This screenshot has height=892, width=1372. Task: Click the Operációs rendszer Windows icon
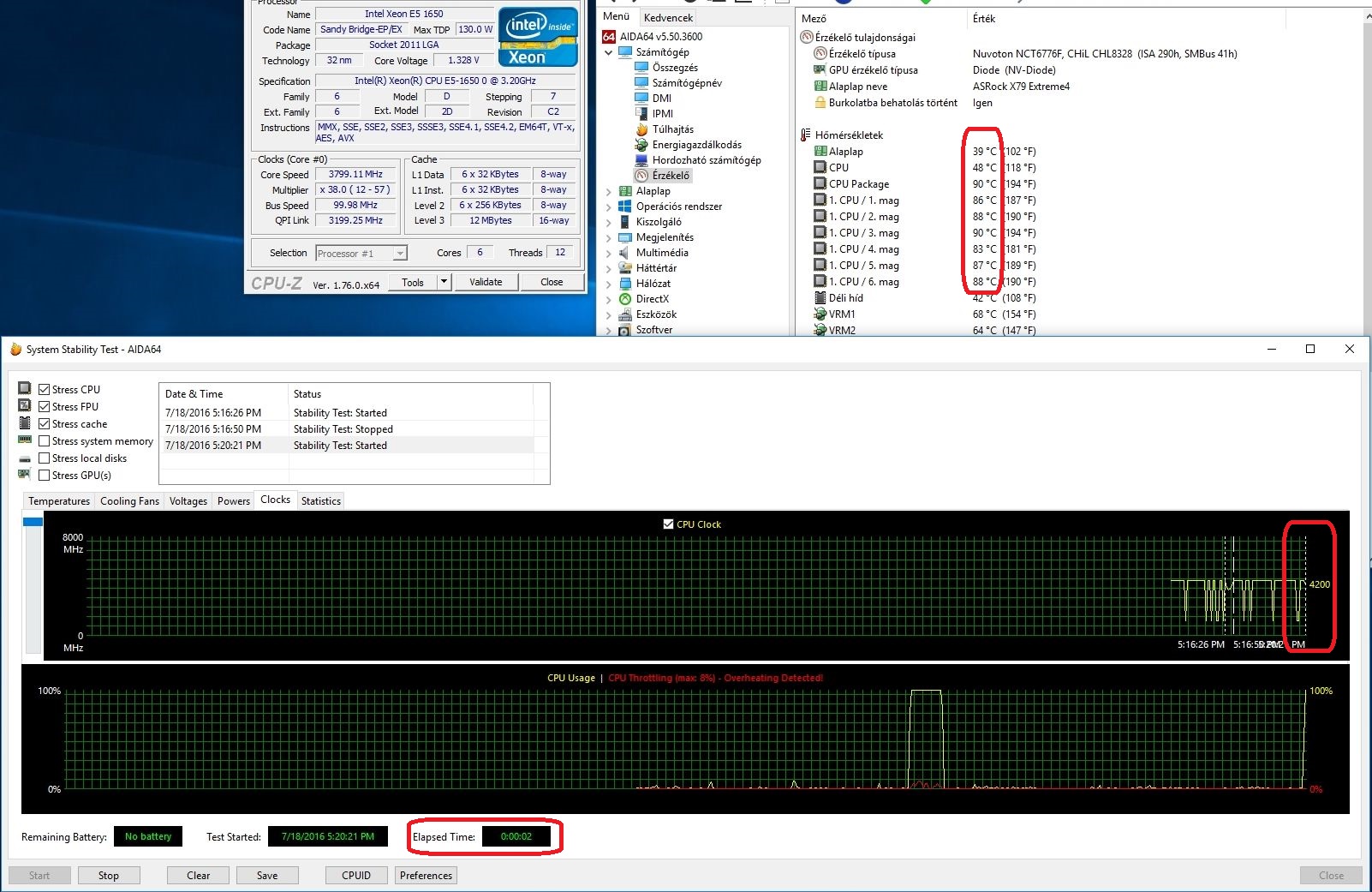625,207
